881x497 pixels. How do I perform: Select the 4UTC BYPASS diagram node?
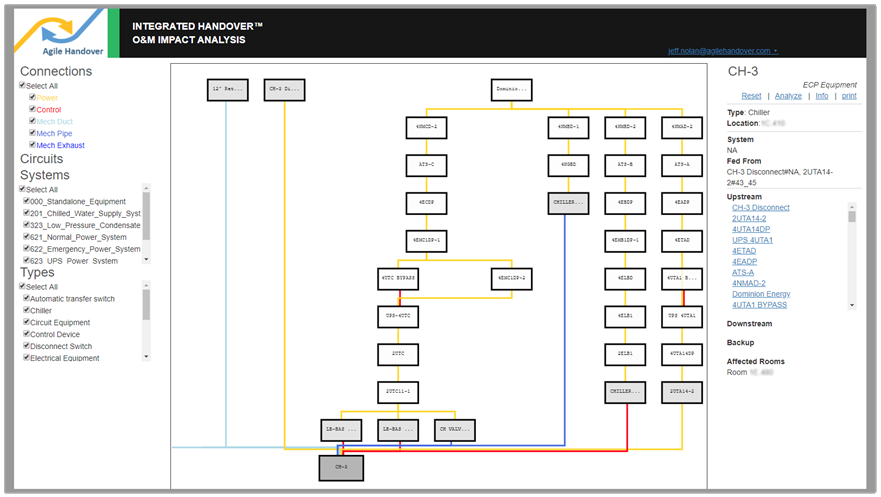pyautogui.click(x=398, y=279)
